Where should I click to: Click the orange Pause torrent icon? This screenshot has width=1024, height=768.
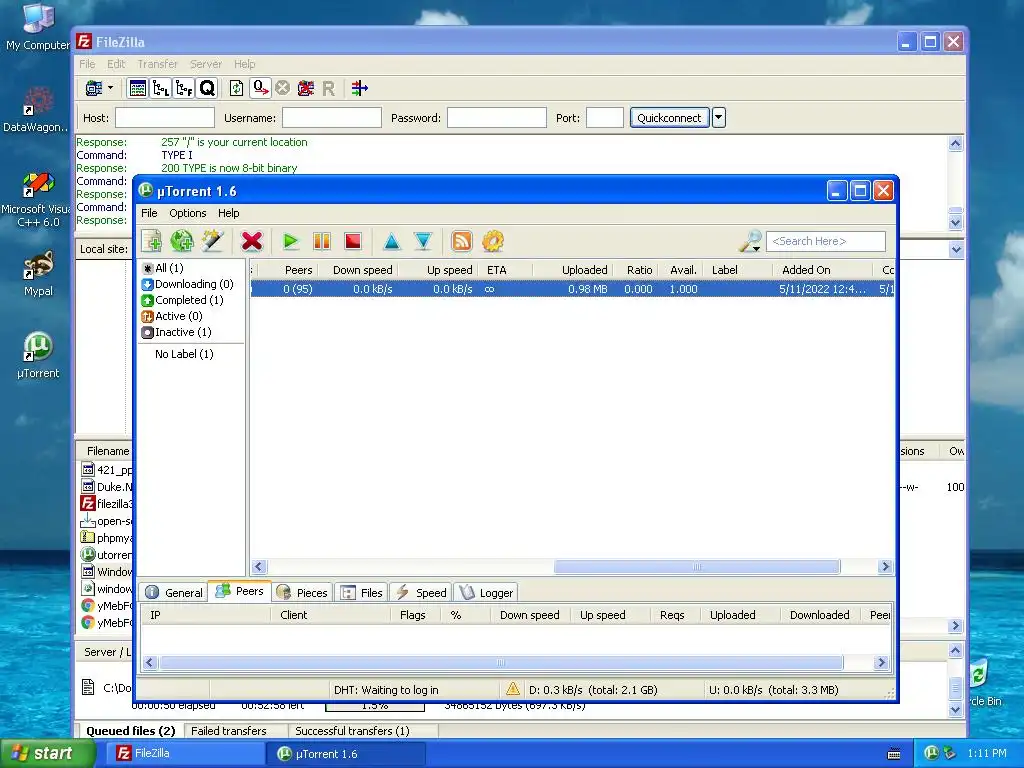click(x=322, y=241)
